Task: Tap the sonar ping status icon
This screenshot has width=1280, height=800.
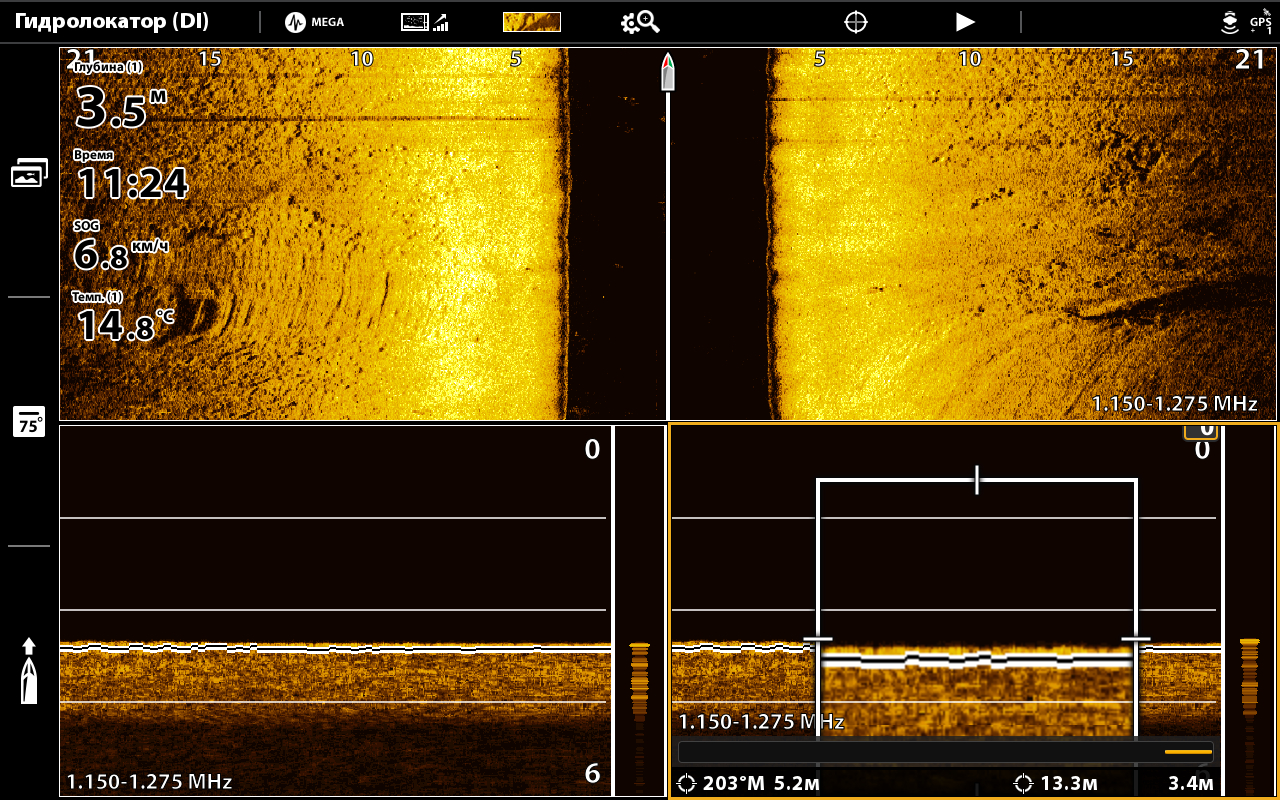Action: (x=1229, y=22)
